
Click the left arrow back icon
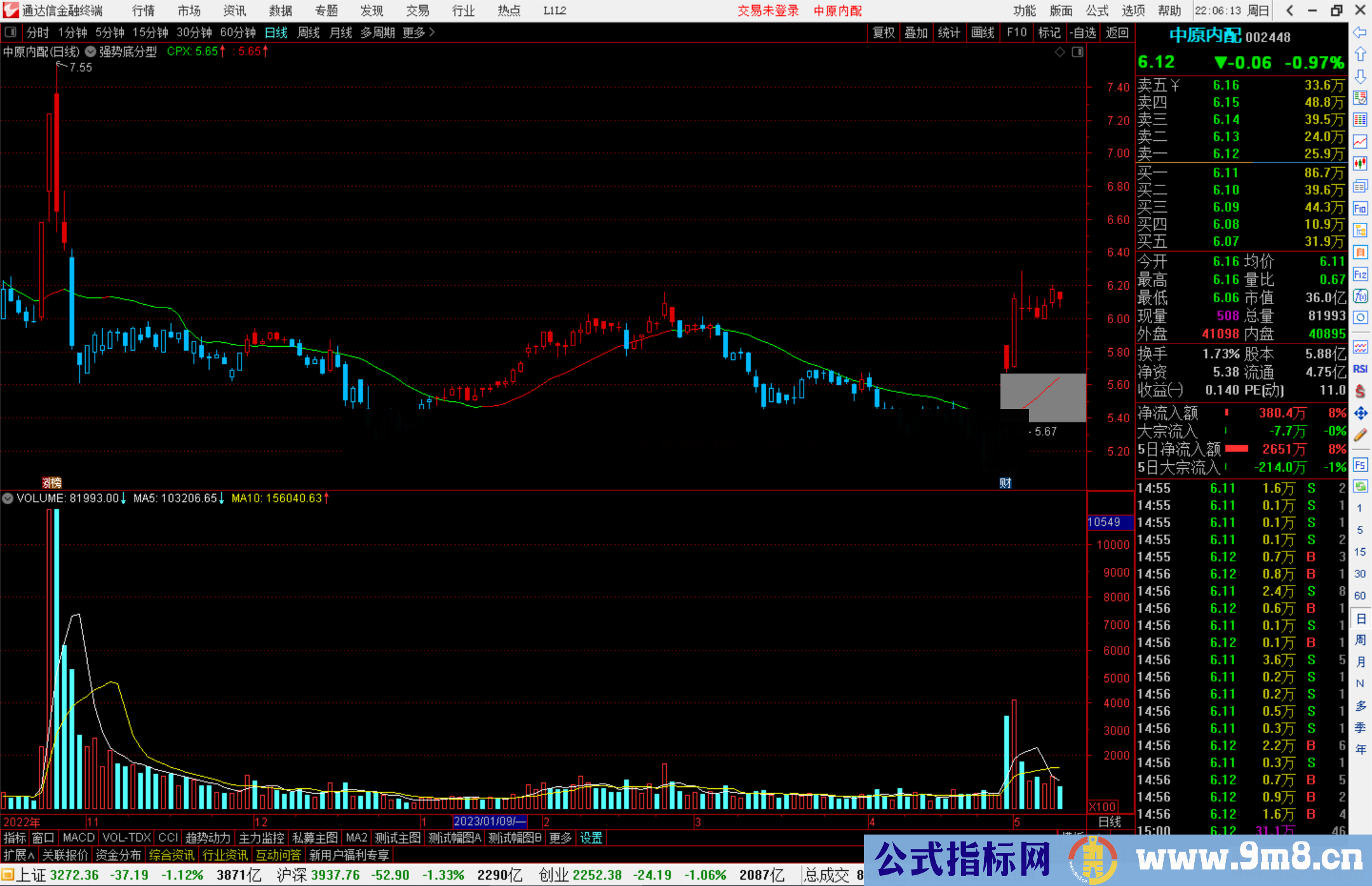pyautogui.click(x=1360, y=32)
